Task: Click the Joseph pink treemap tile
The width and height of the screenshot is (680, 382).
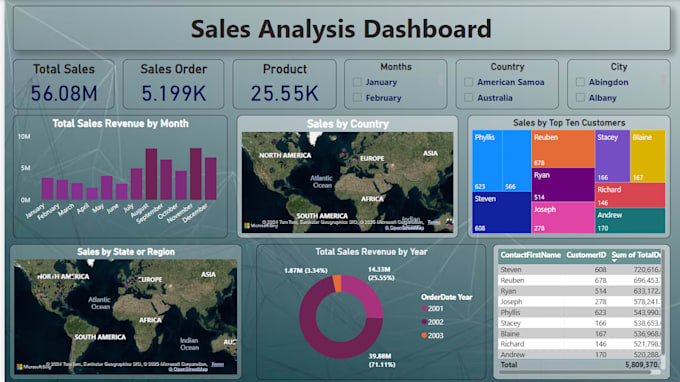Action: click(563, 217)
